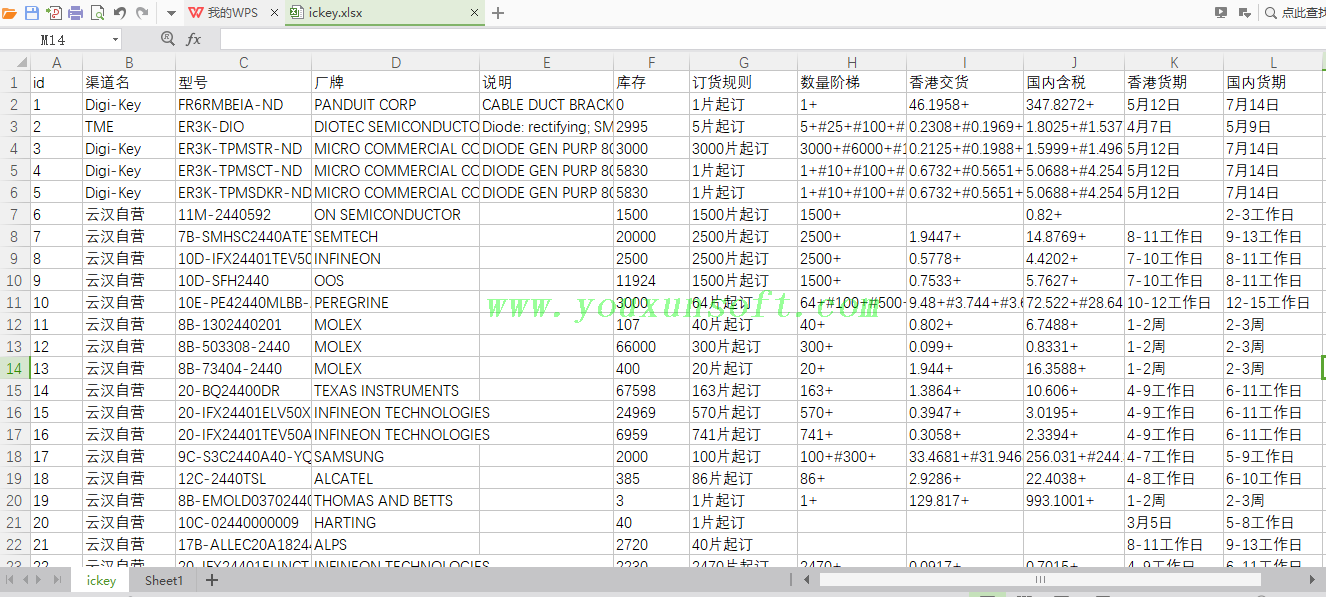This screenshot has height=597, width=1326.
Task: Click cell 3000片起订
Action: 744,148
